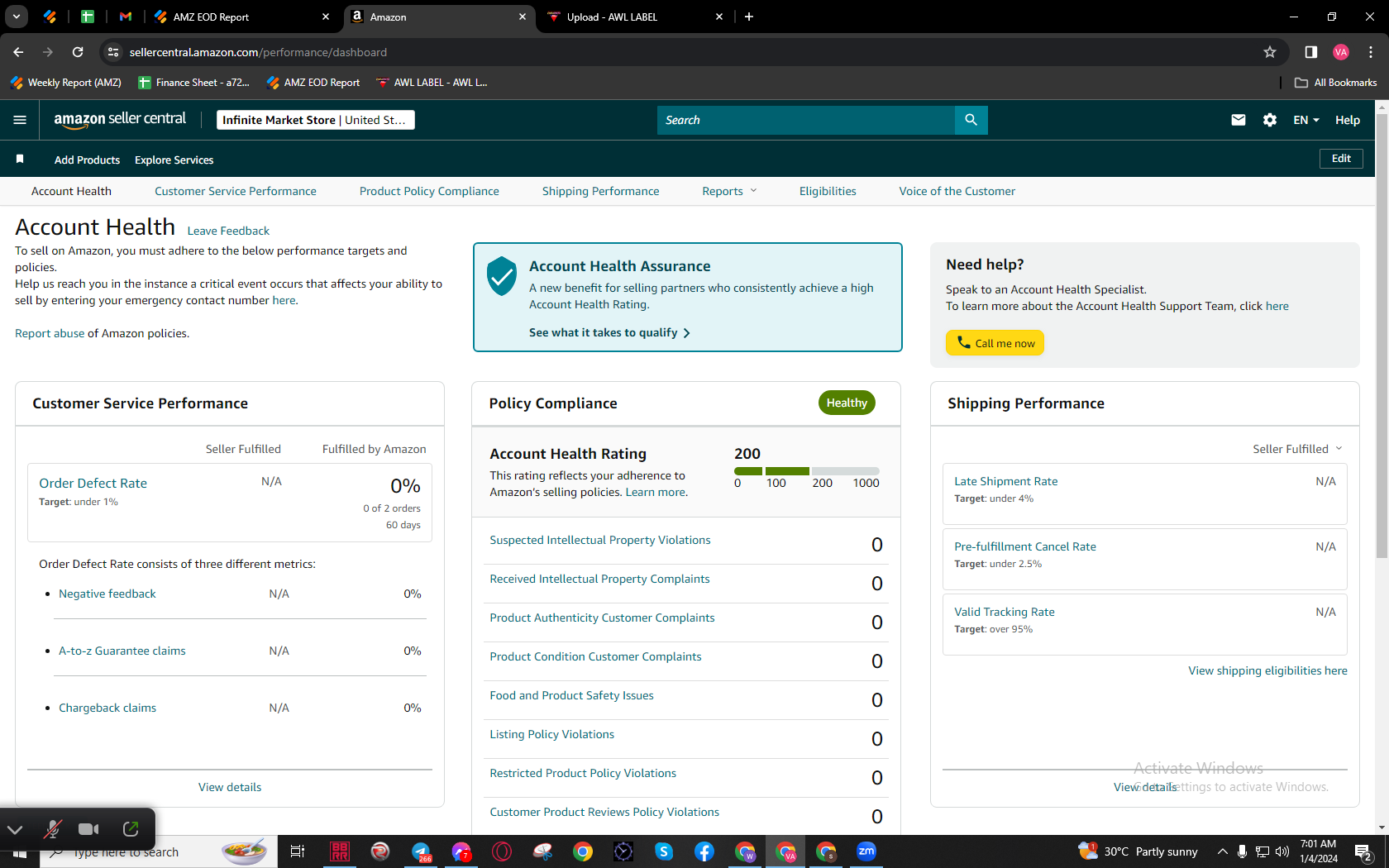Viewport: 1389px width, 868px height.
Task: Select the Shipping Performance tab
Action: point(601,191)
